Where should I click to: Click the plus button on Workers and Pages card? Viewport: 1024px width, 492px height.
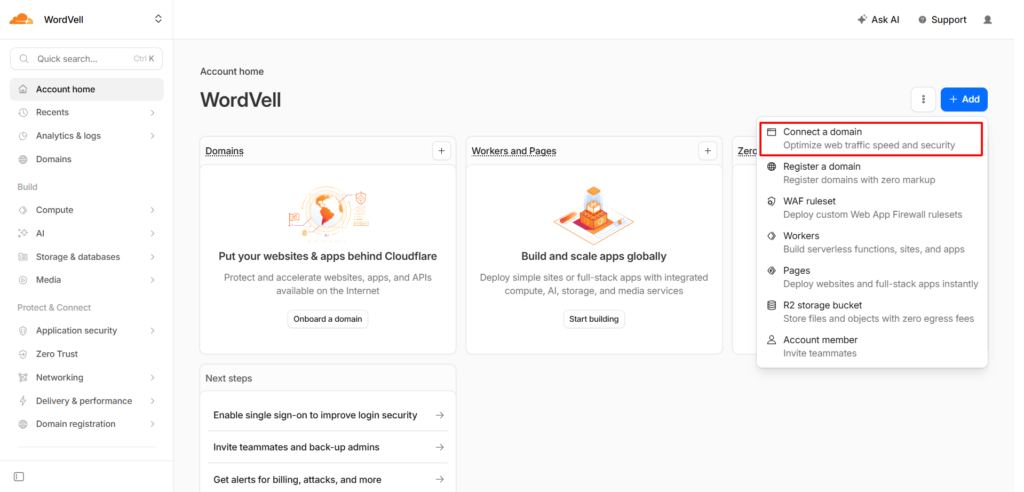tap(708, 151)
